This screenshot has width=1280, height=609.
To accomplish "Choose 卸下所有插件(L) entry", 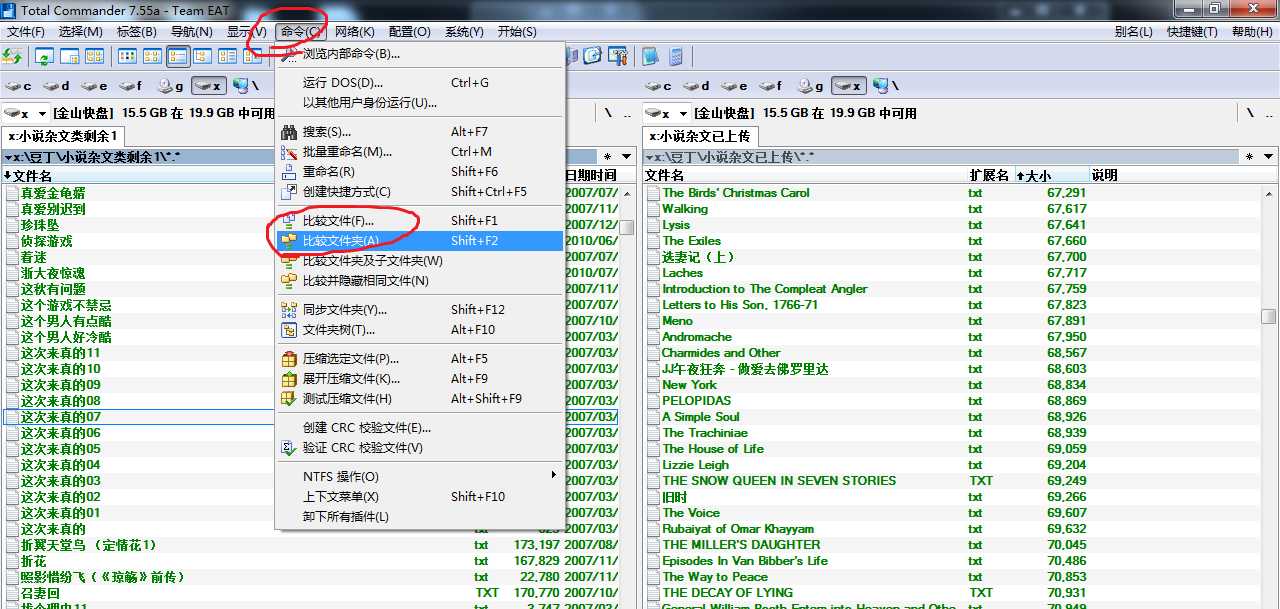I will click(x=420, y=517).
